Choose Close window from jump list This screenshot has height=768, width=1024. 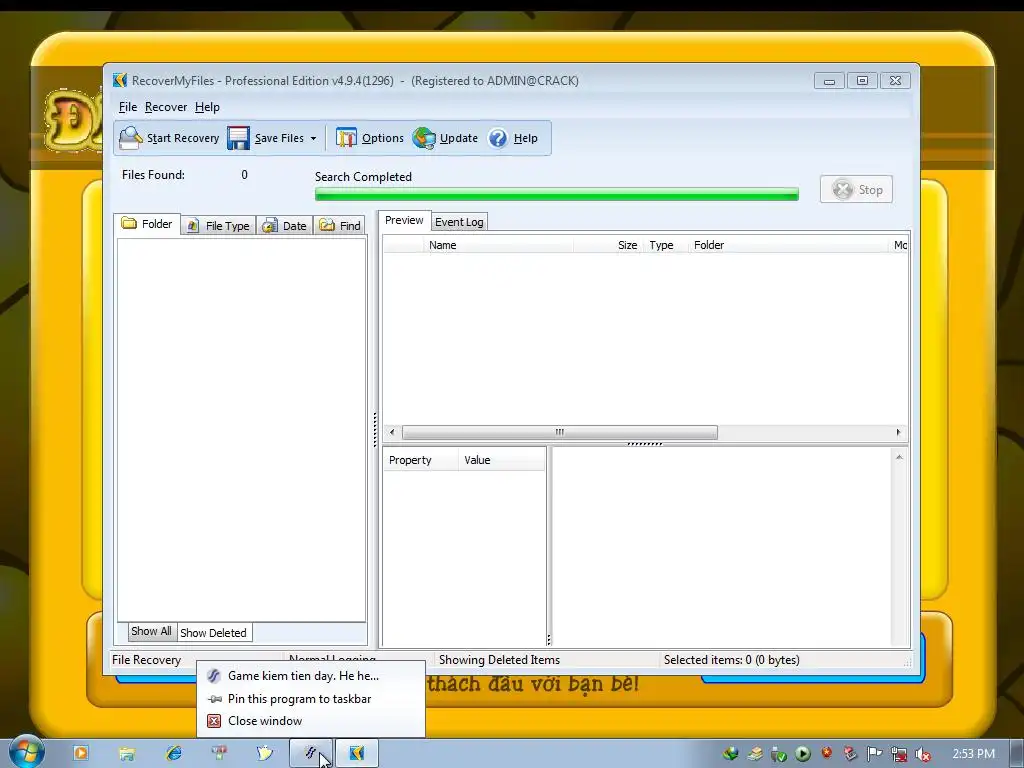click(311, 721)
